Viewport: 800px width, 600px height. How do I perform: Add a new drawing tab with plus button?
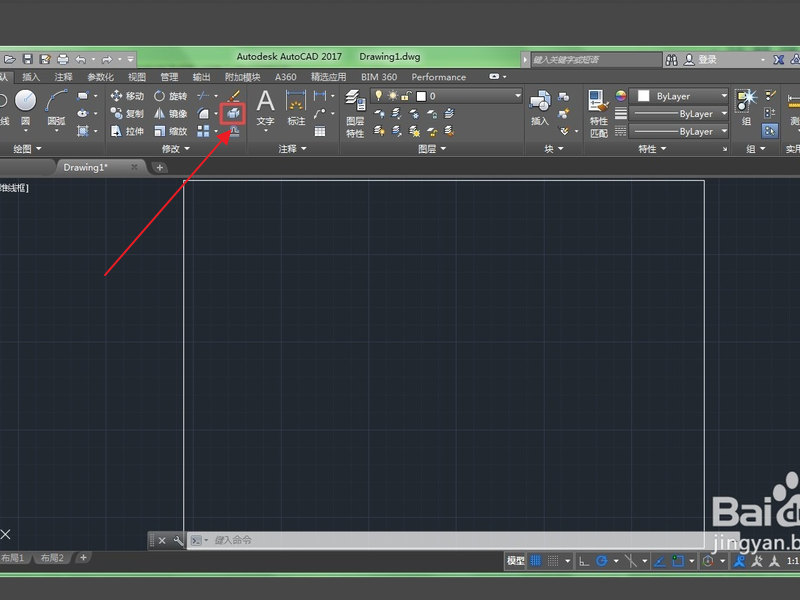click(160, 167)
